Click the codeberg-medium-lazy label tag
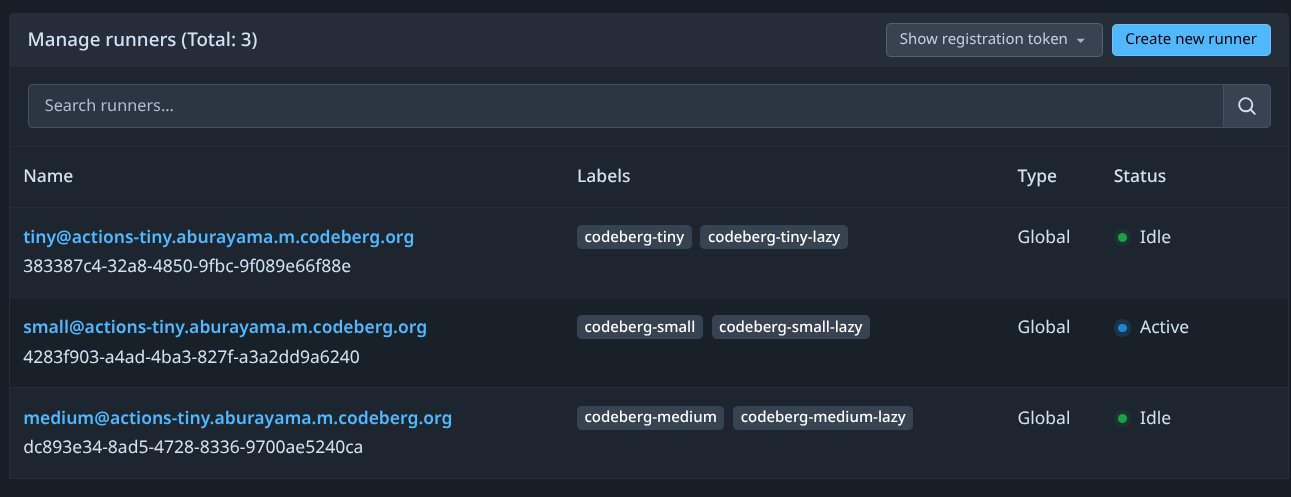 [x=823, y=417]
